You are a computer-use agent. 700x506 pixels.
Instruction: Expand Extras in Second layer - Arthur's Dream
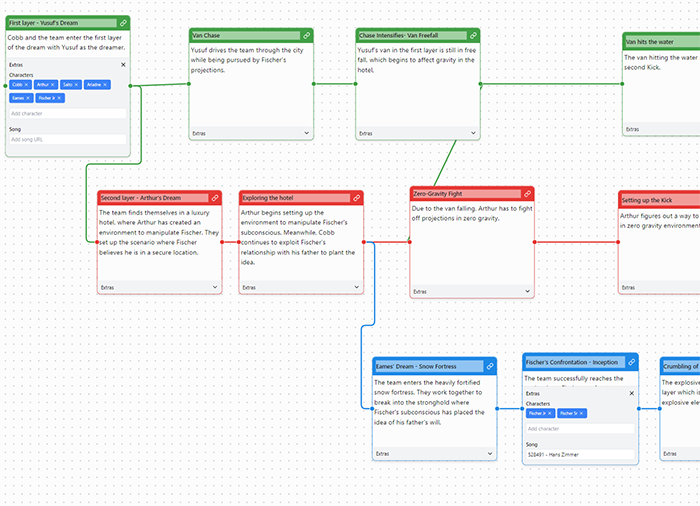214,287
